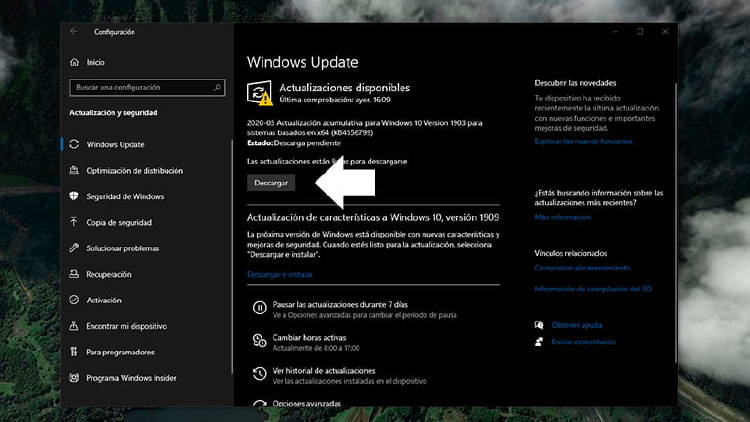Image resolution: width=750 pixels, height=422 pixels.
Task: Open Seguridad de Windows shield icon
Action: coord(75,196)
